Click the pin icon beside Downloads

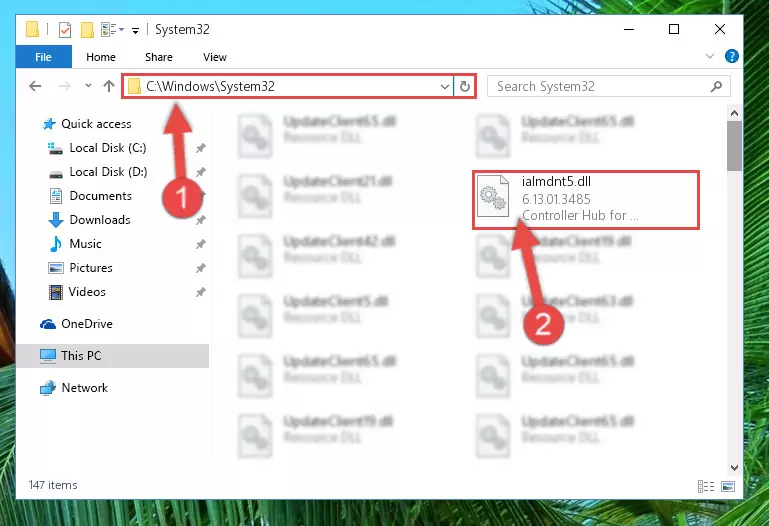click(201, 220)
